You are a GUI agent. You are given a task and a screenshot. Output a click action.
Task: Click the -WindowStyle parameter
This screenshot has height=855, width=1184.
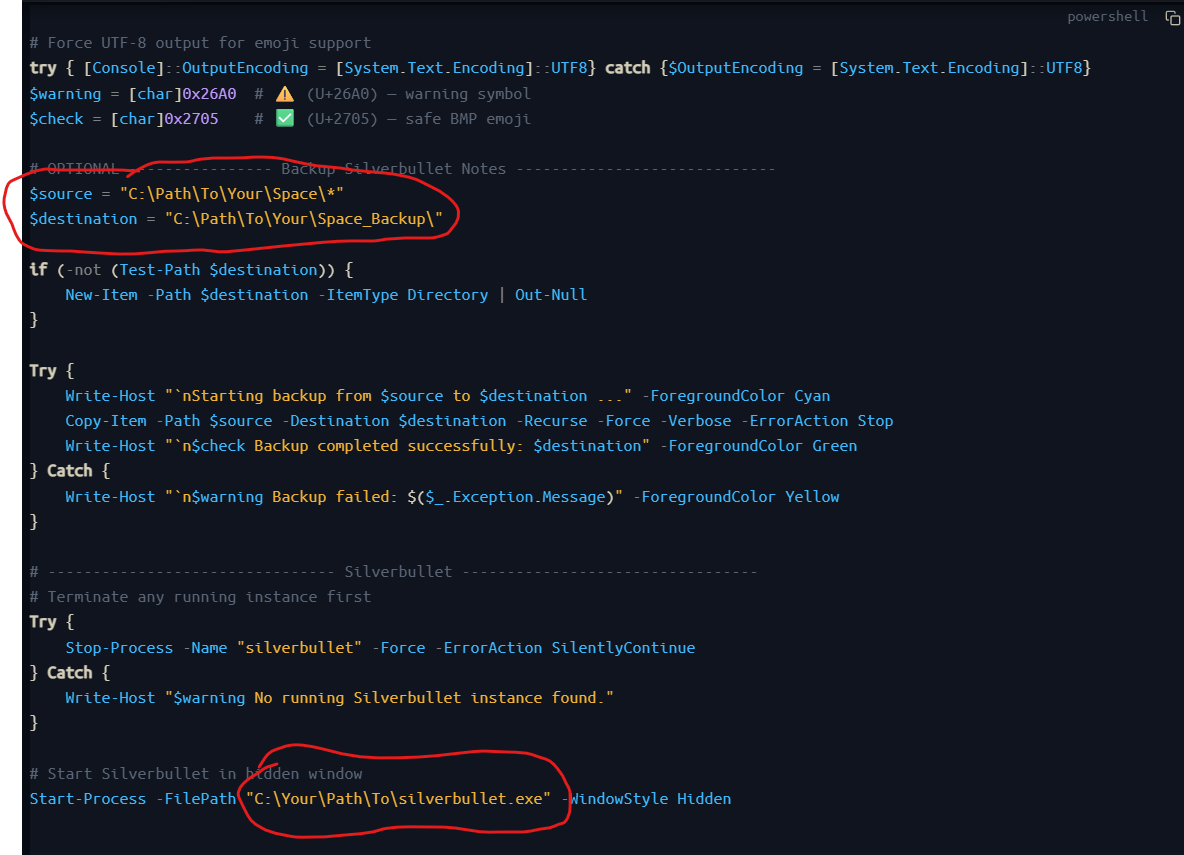pyautogui.click(x=614, y=799)
